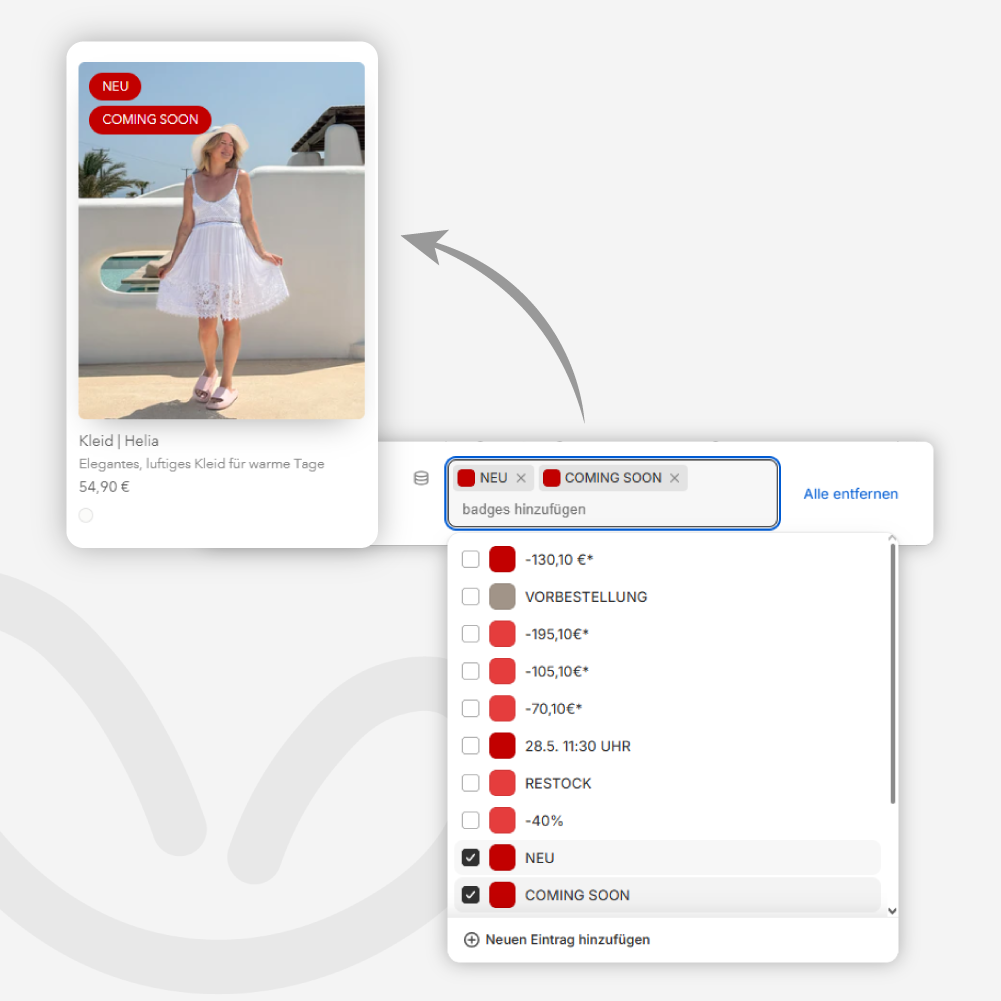Viewport: 1001px width, 1001px height.
Task: Select the 28.5. 11:30 UHR label
Action: click(x=578, y=746)
